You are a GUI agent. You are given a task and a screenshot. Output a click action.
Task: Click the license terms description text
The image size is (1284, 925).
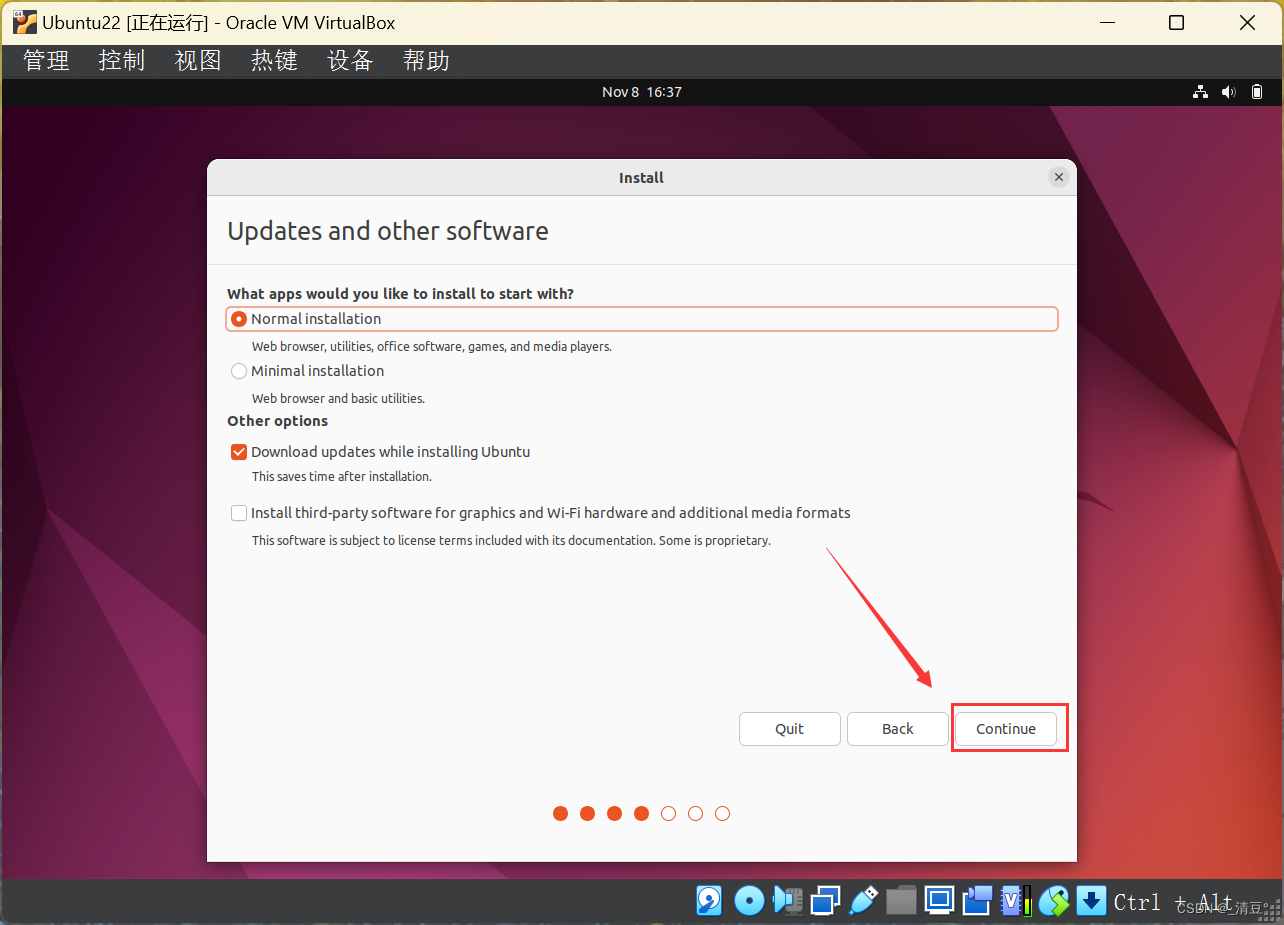pyautogui.click(x=511, y=541)
